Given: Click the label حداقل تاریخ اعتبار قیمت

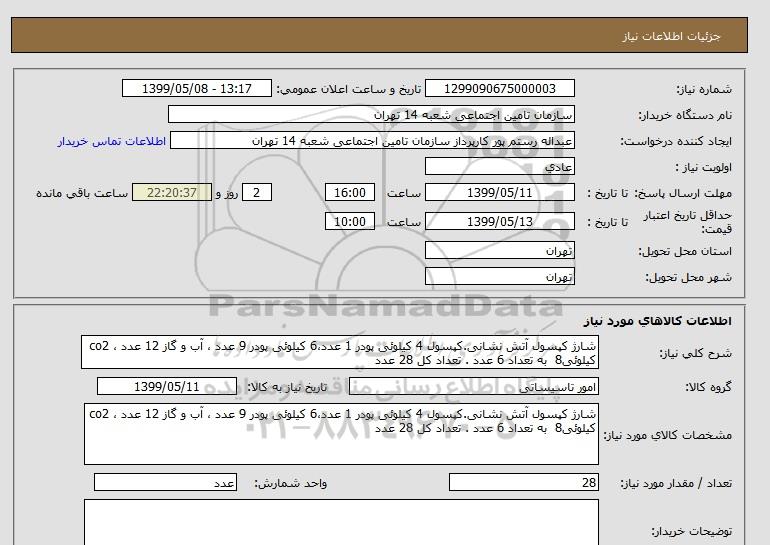Looking at the screenshot, I should (x=688, y=222).
